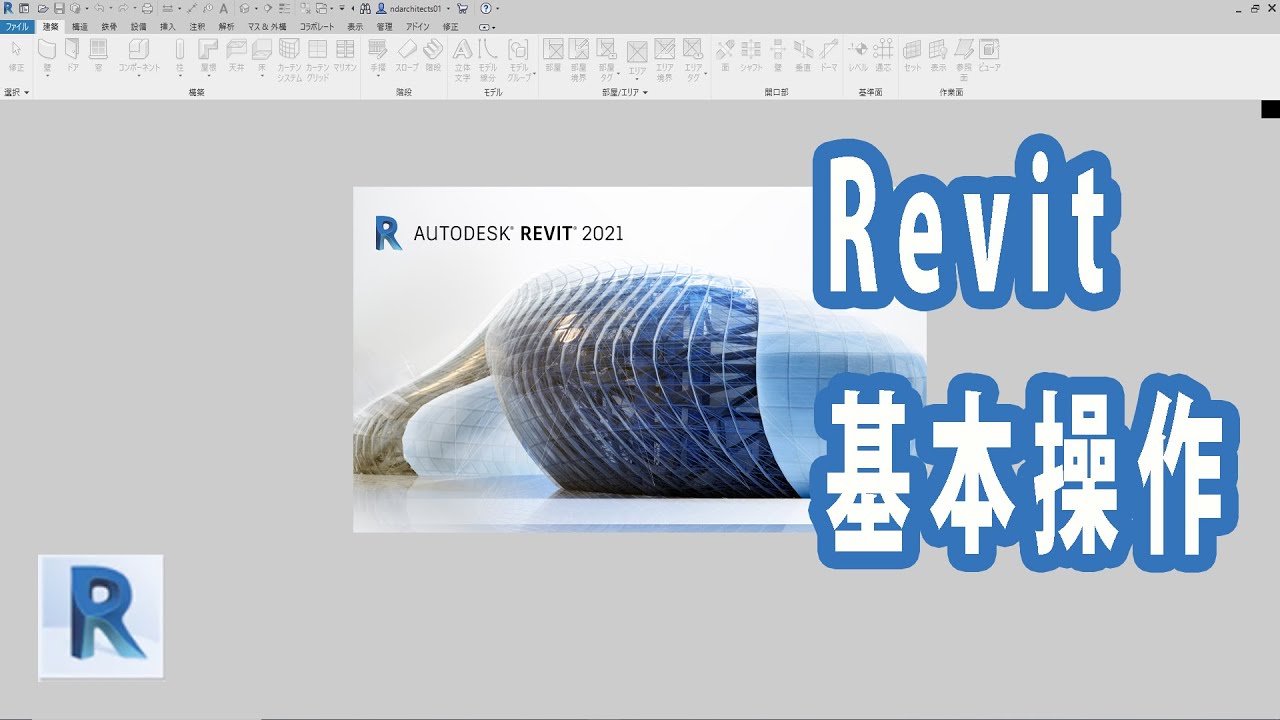
Task: Select the 修正 (Modify) arrow tool
Action: (16, 56)
